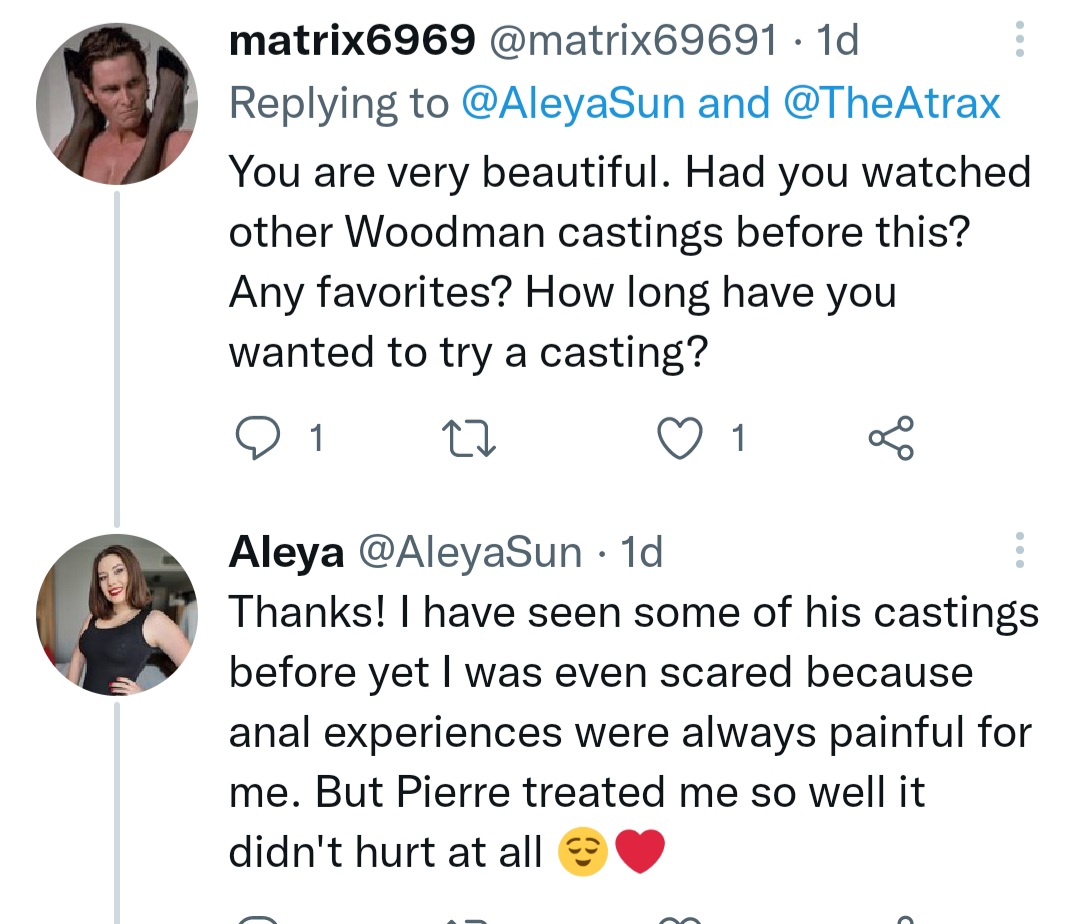Open Aleya's profile picture
The width and height of the screenshot is (1080, 924).
[116, 614]
